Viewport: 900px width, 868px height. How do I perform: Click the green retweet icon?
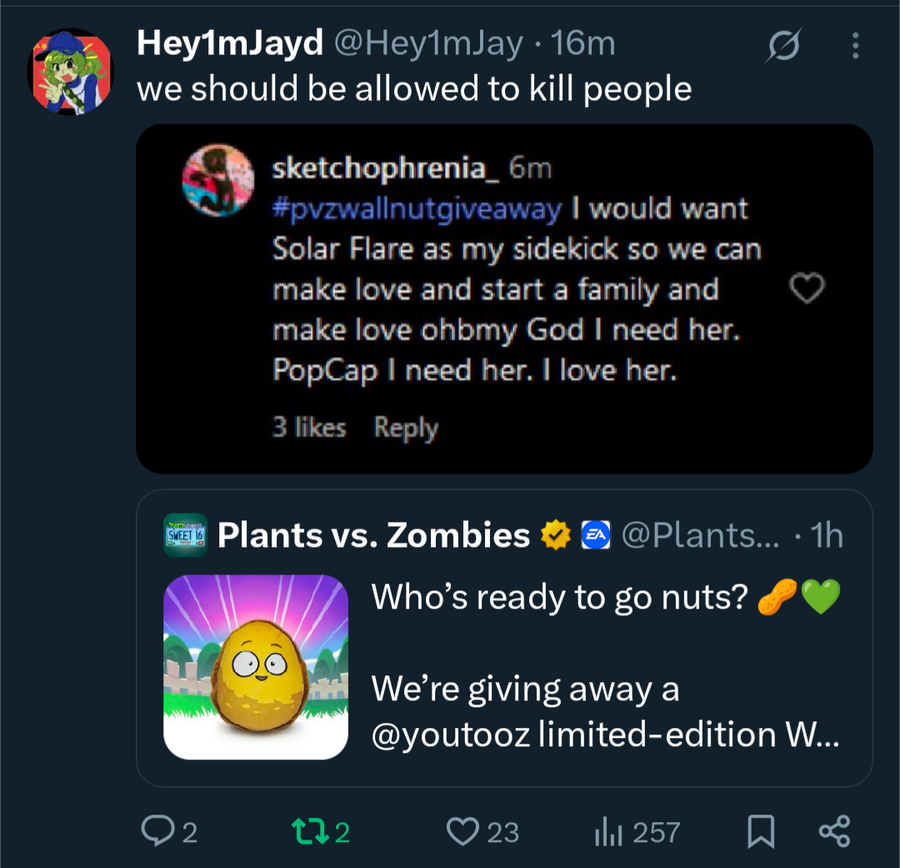(x=304, y=830)
